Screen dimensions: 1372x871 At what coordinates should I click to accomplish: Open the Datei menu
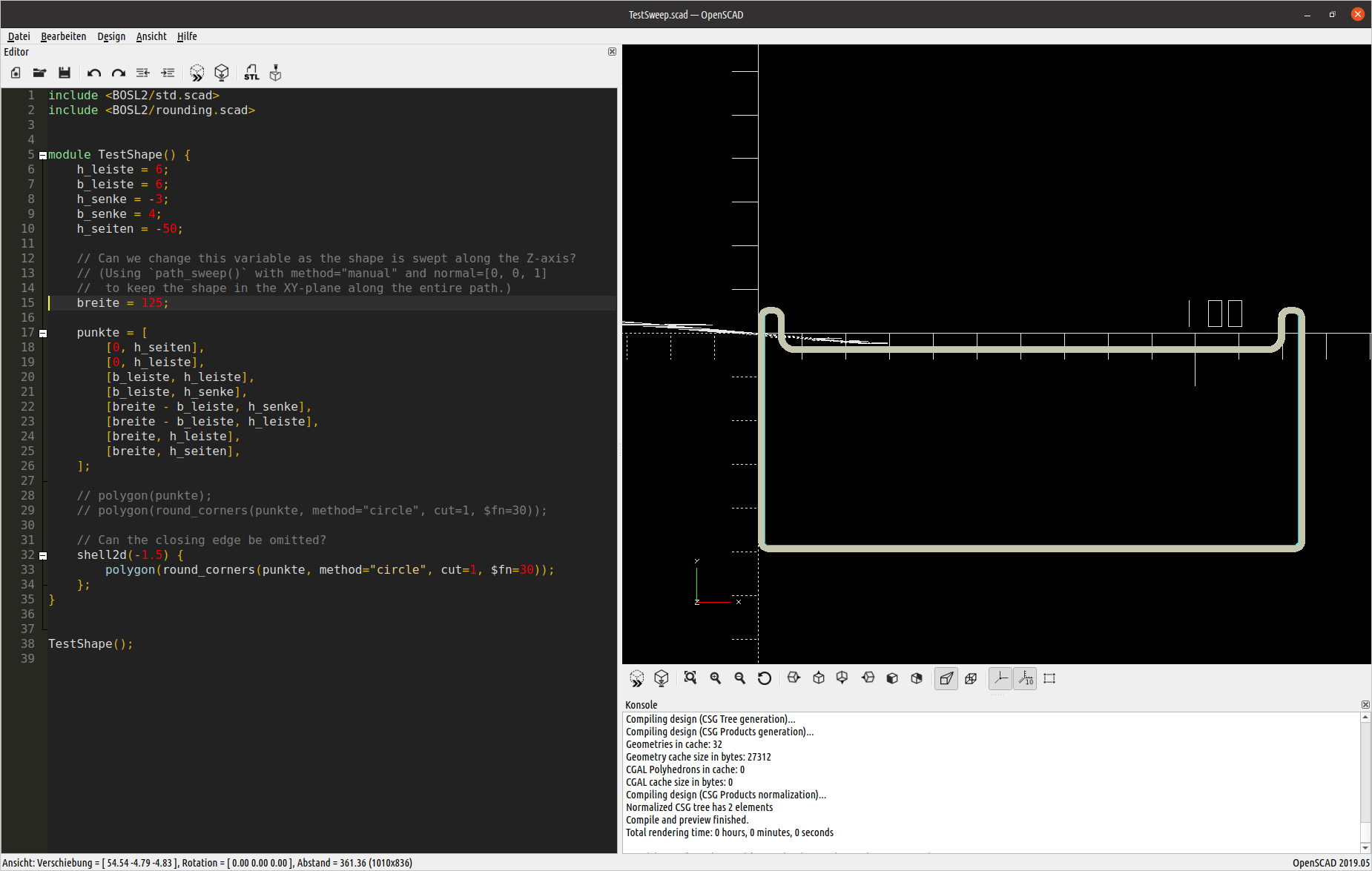pyautogui.click(x=19, y=36)
